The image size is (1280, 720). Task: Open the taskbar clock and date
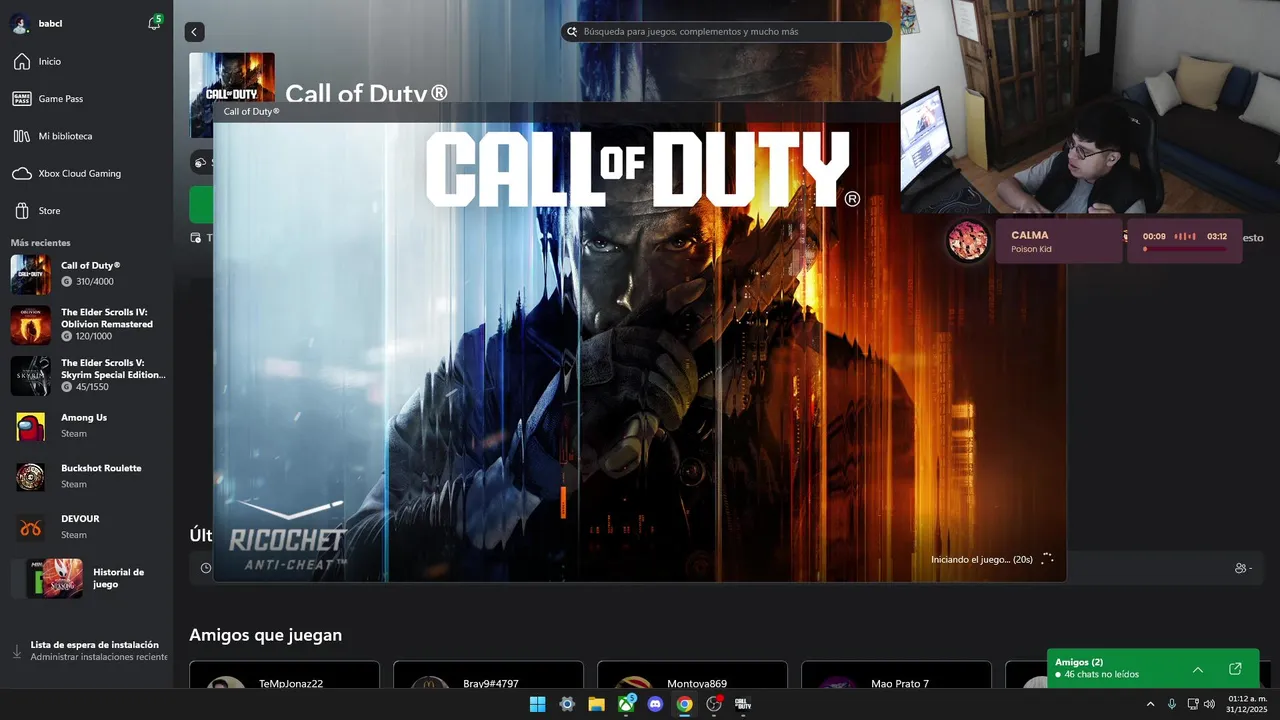coord(1247,704)
